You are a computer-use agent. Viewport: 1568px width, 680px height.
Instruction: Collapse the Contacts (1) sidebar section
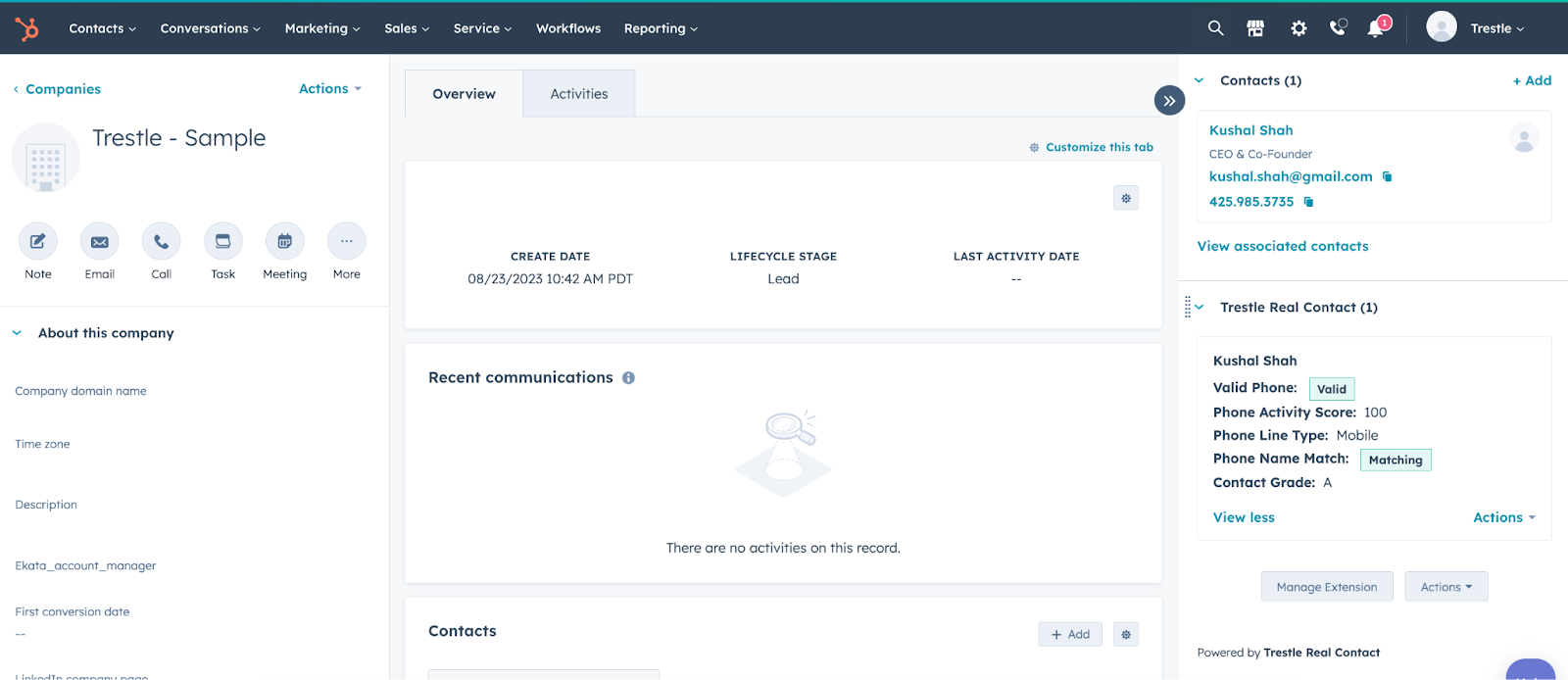(1199, 80)
